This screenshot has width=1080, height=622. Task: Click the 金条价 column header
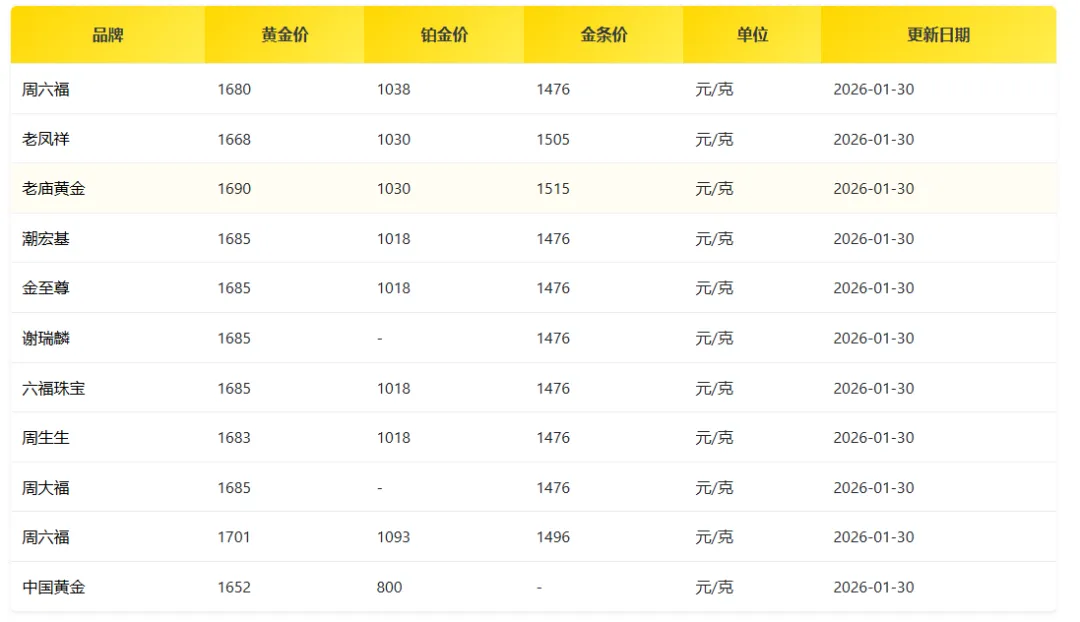coord(604,35)
